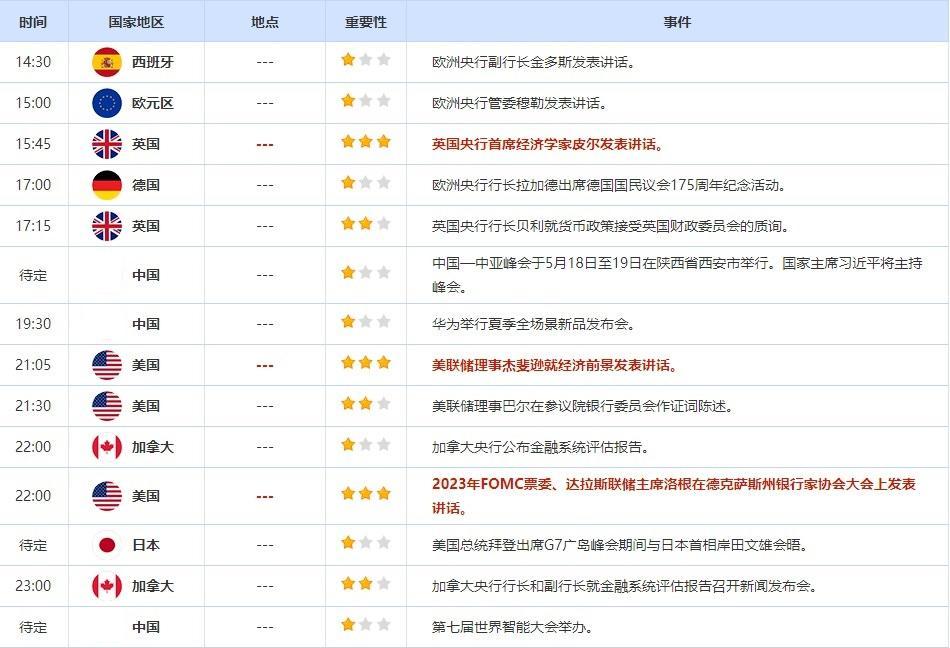Click the 重要性 column header
Image resolution: width=950 pixels, height=648 pixels.
(x=365, y=21)
